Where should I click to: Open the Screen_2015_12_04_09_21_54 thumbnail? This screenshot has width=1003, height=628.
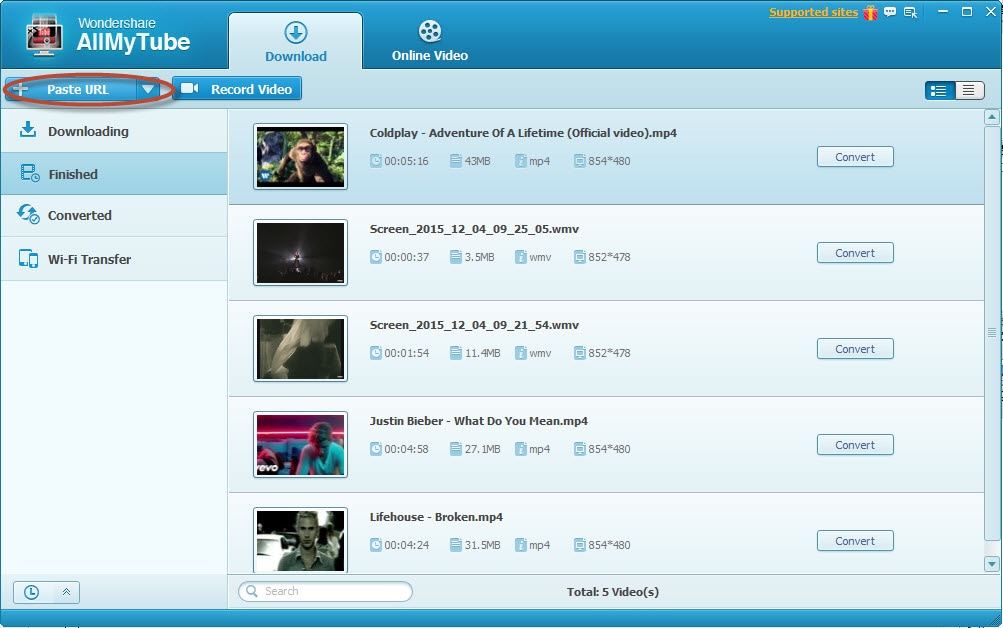coord(300,349)
